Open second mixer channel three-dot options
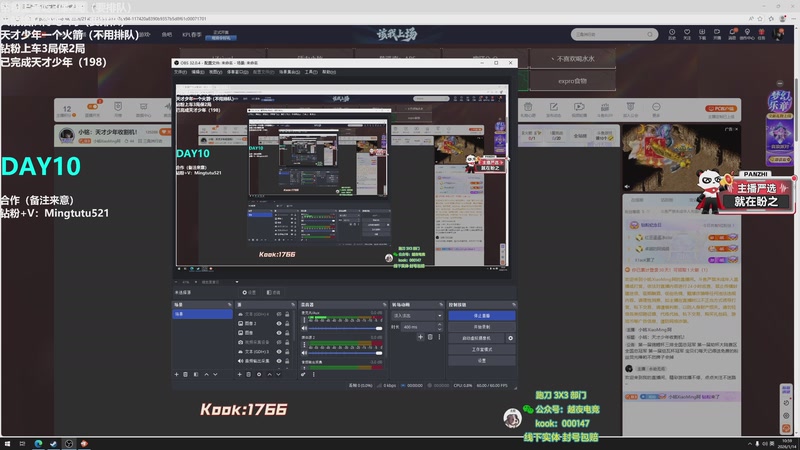800x450 pixels. [305, 345]
